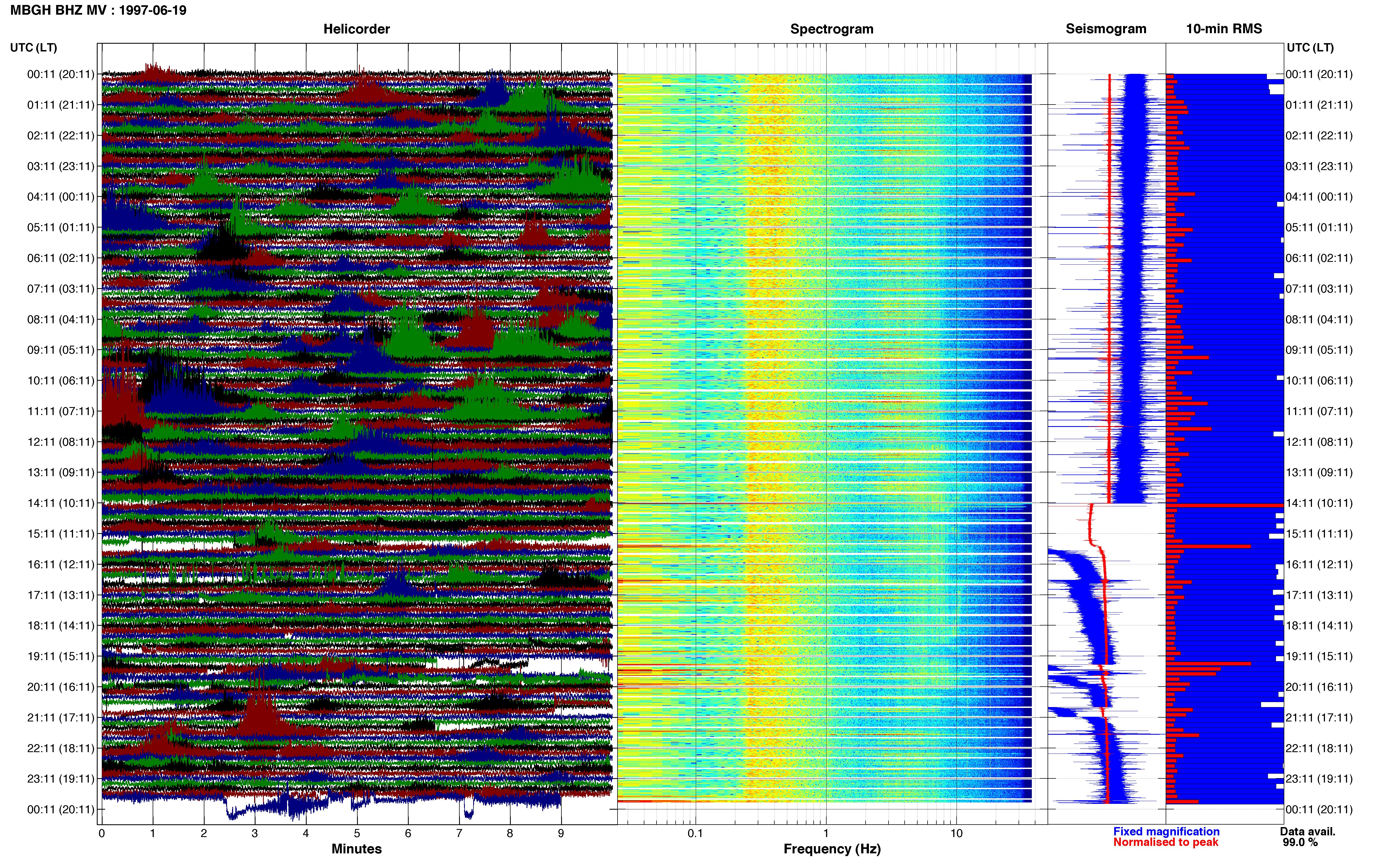The image size is (1388, 868).
Task: Click "15:11 (11:11)" beside the Helicorder panel
Action: point(61,534)
